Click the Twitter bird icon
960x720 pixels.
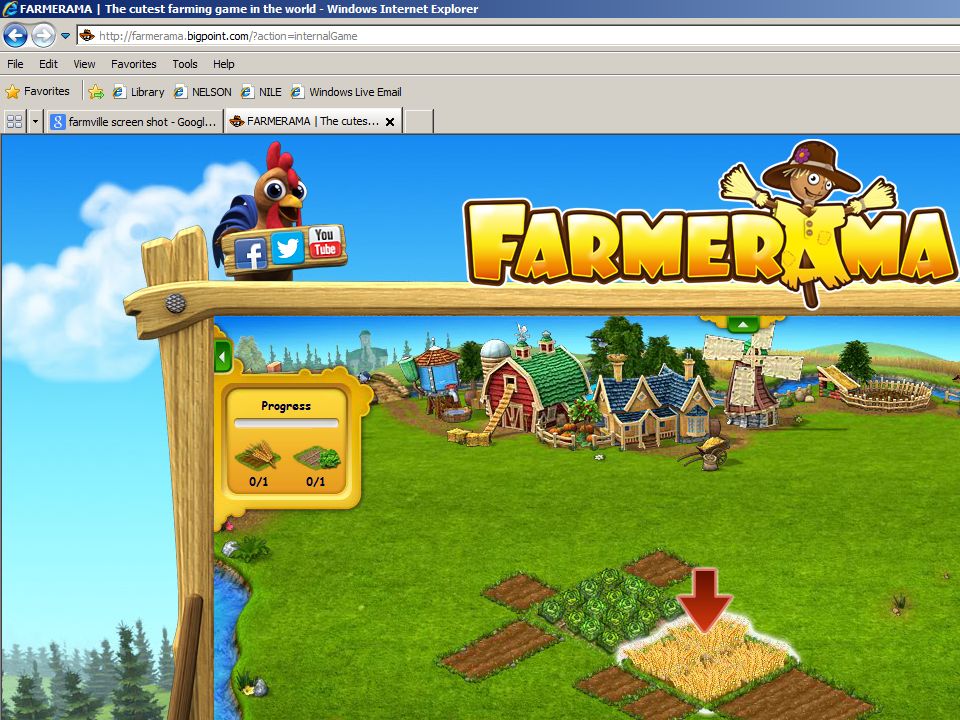[x=287, y=247]
